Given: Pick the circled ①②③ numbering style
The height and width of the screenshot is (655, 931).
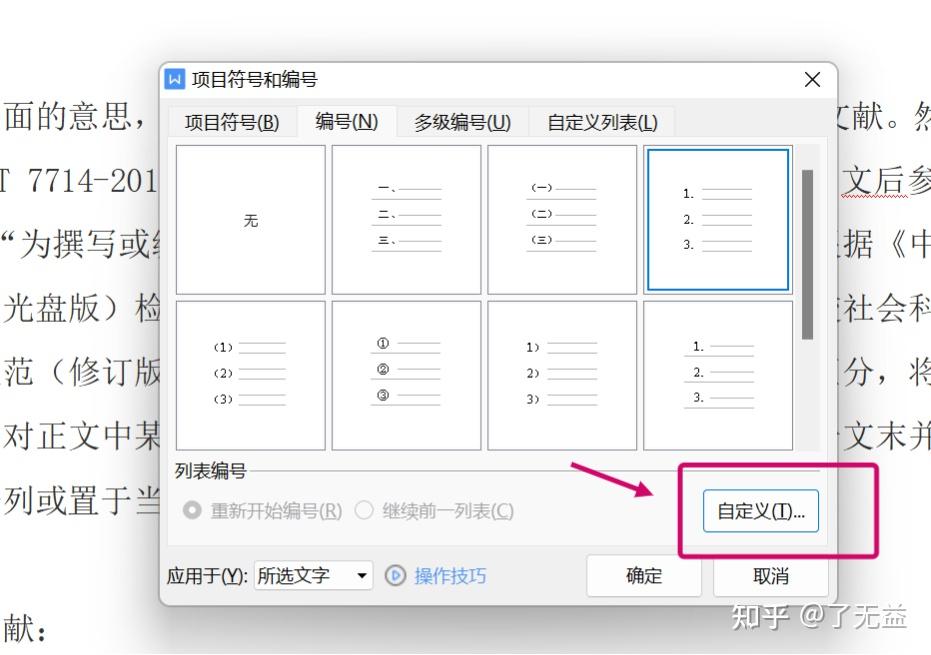Looking at the screenshot, I should pos(406,375).
